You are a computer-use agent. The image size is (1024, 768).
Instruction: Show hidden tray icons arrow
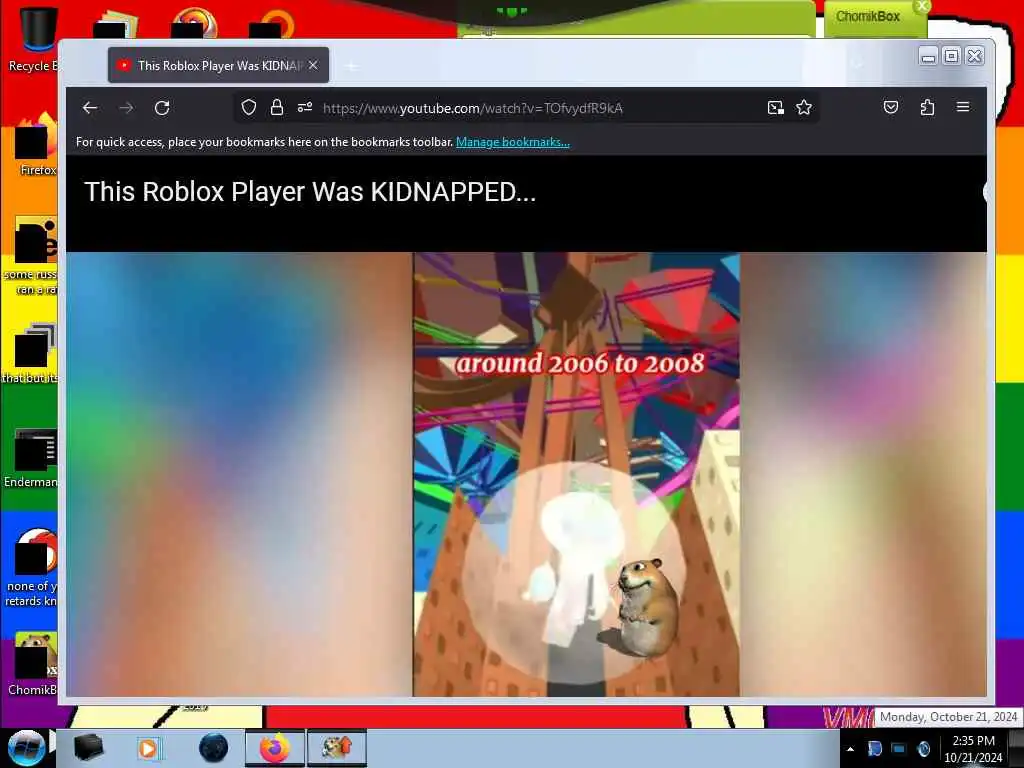click(850, 749)
